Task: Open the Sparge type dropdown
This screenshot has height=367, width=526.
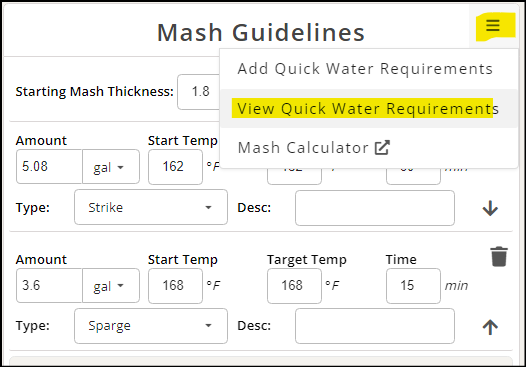Action: pos(151,326)
